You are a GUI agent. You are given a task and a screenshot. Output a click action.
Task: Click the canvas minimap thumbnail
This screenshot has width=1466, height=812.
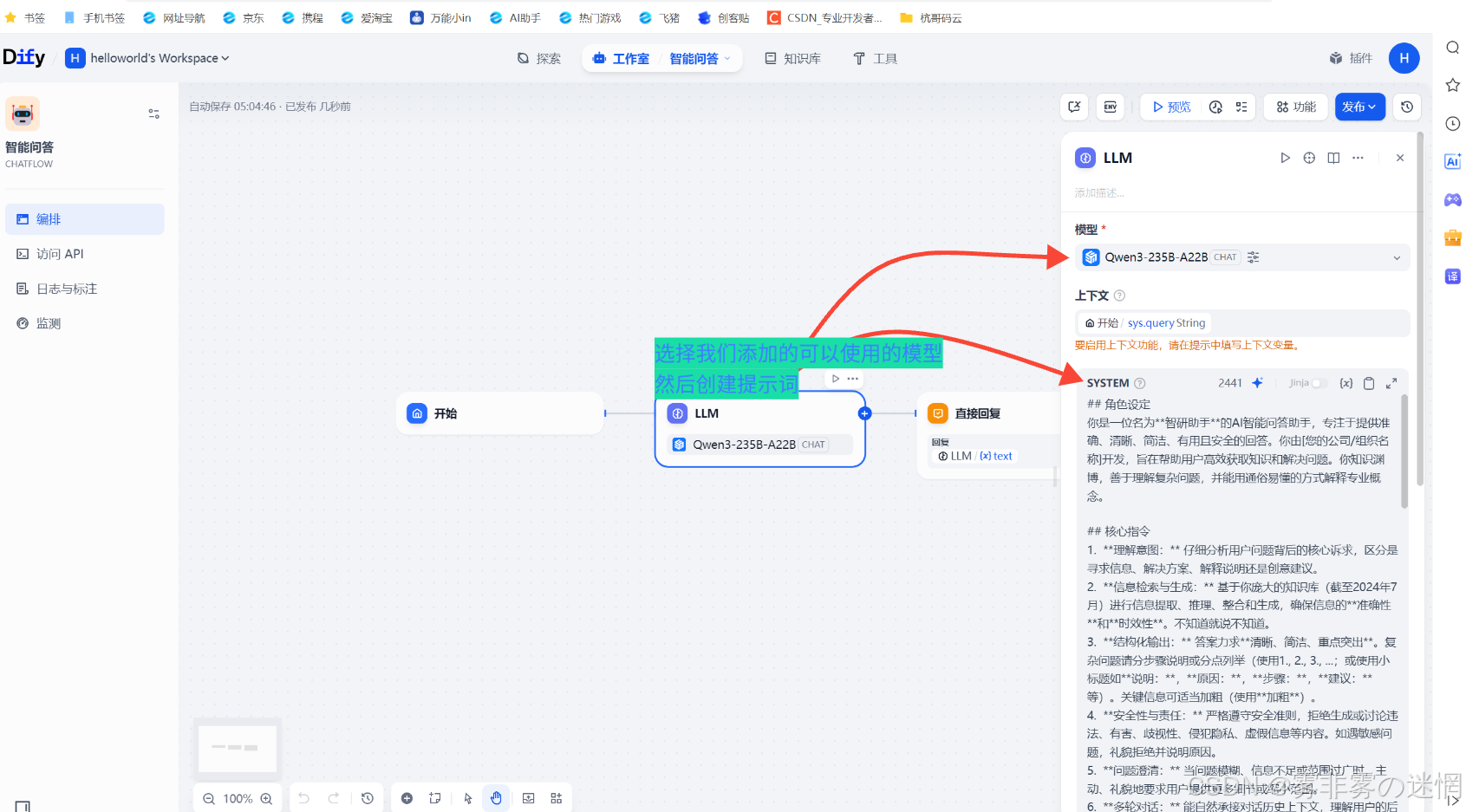[x=238, y=748]
